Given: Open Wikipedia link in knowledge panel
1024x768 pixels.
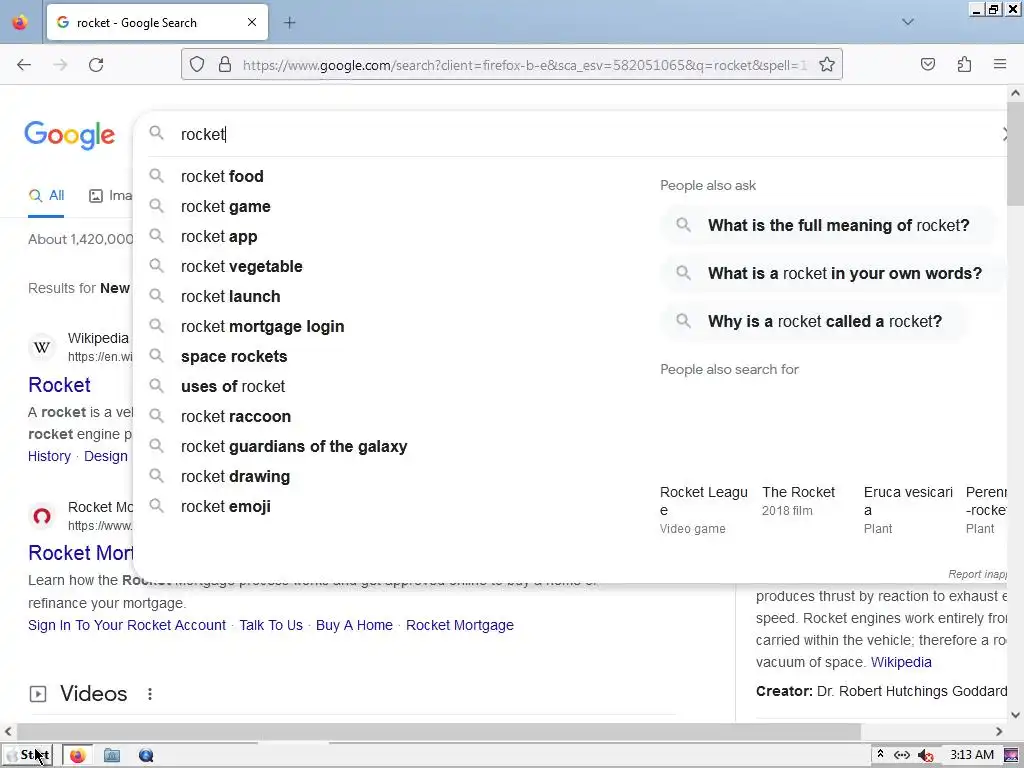Looking at the screenshot, I should point(901,662).
